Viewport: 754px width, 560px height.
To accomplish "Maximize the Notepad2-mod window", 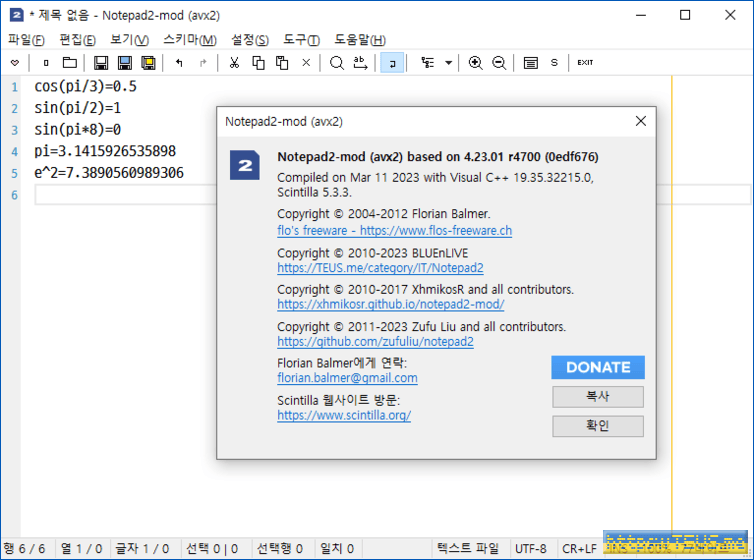I will 685,15.
